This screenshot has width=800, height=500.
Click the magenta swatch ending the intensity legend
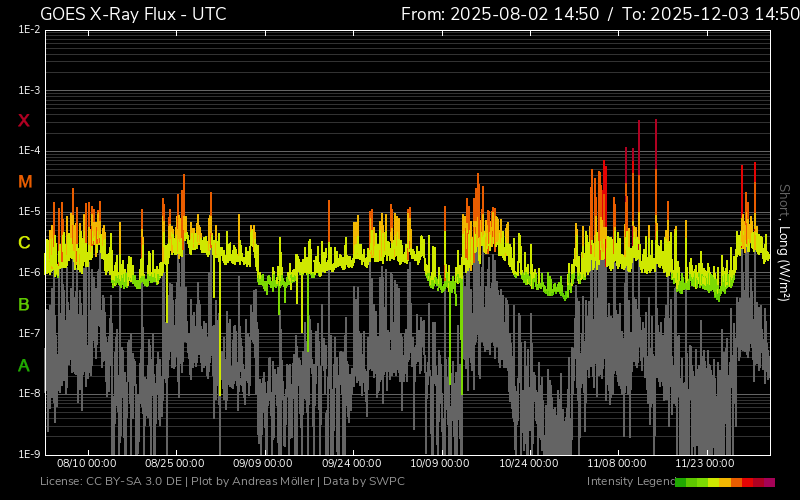click(x=769, y=482)
